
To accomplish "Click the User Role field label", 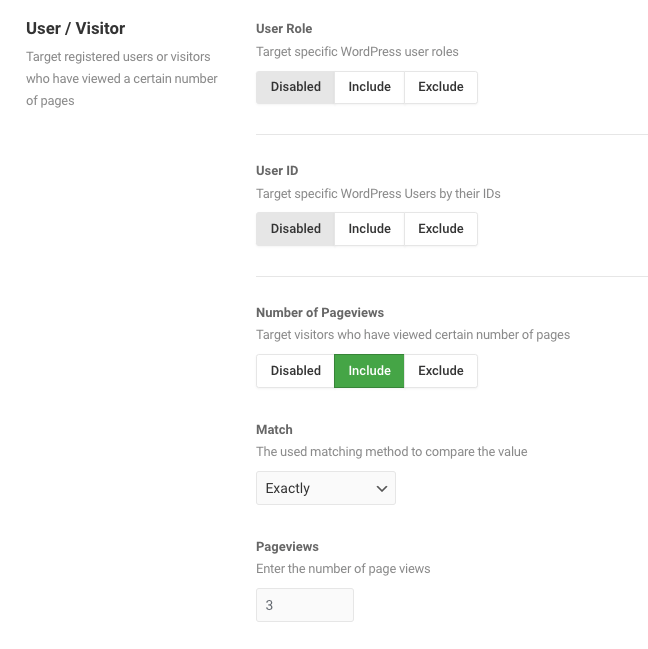I will point(284,29).
